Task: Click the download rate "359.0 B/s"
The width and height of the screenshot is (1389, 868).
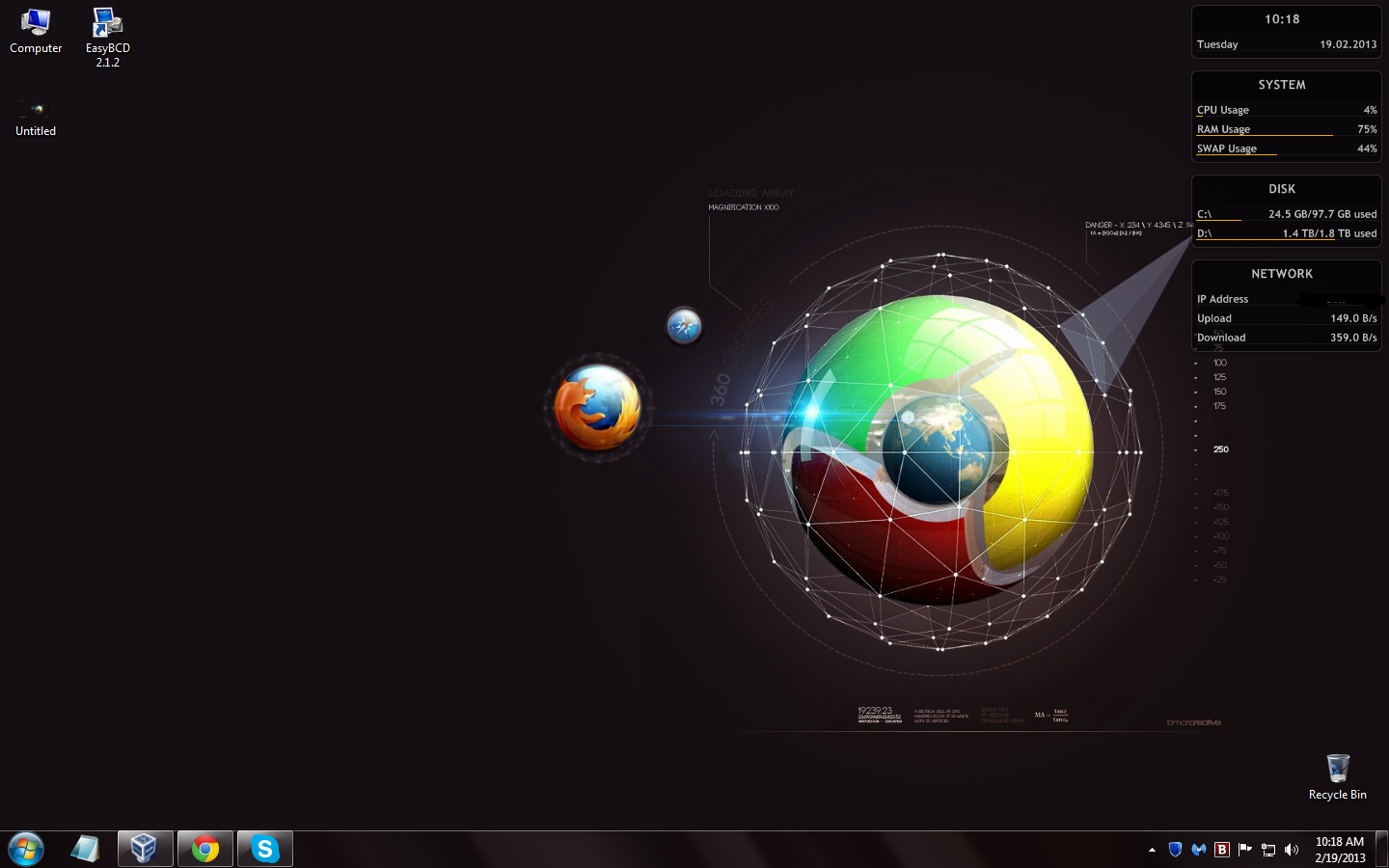Action: pos(1353,338)
